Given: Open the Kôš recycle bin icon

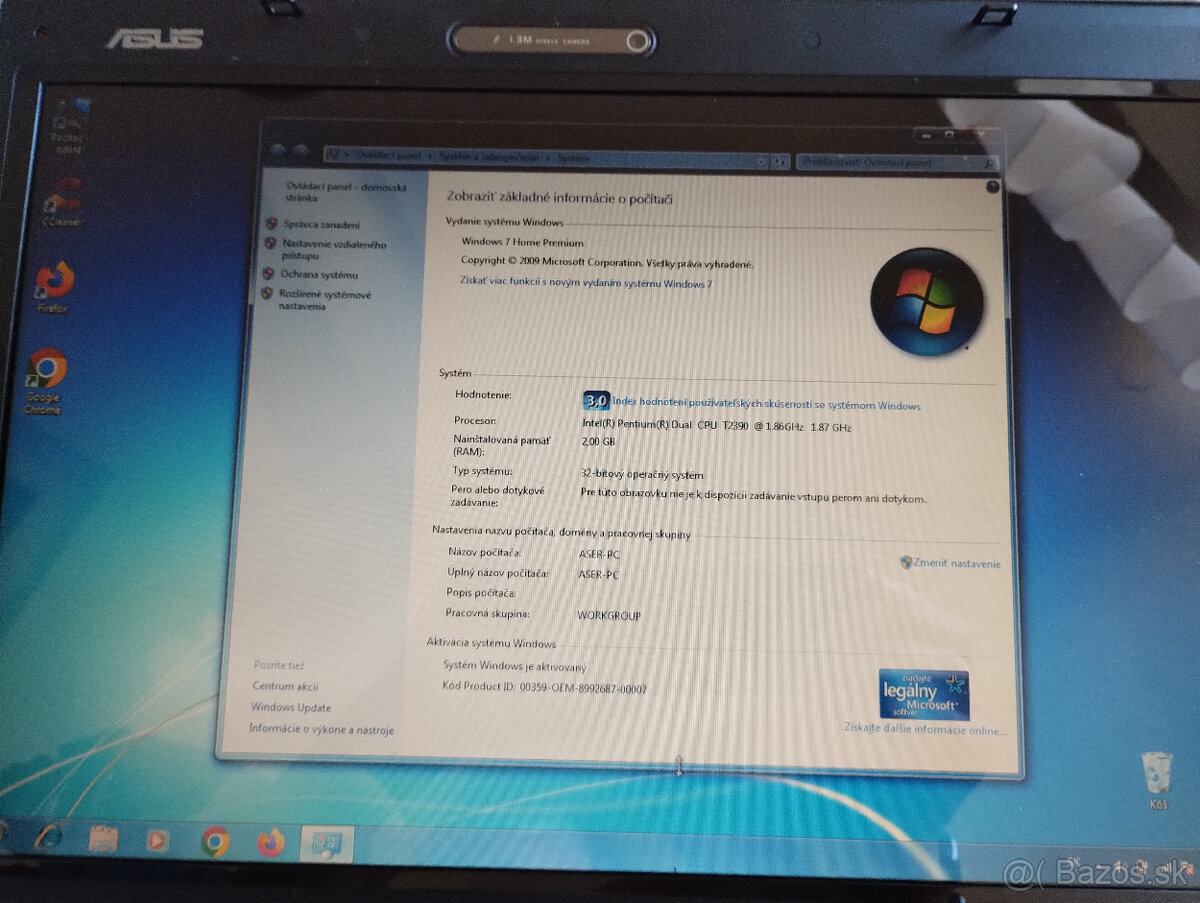Looking at the screenshot, I should 1156,776.
